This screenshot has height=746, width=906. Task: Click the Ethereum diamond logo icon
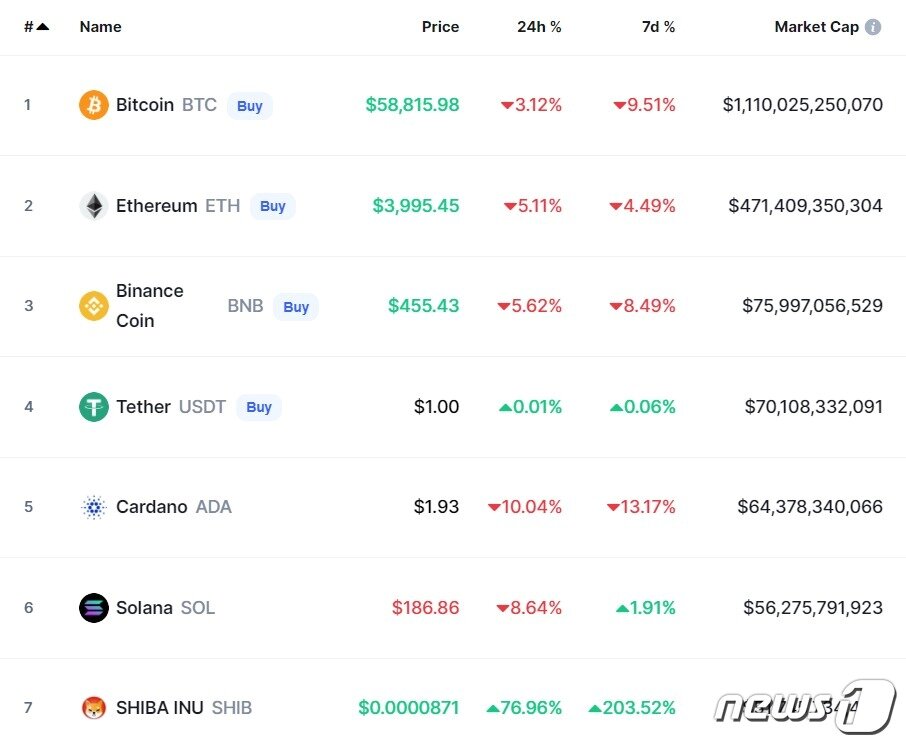pos(93,206)
